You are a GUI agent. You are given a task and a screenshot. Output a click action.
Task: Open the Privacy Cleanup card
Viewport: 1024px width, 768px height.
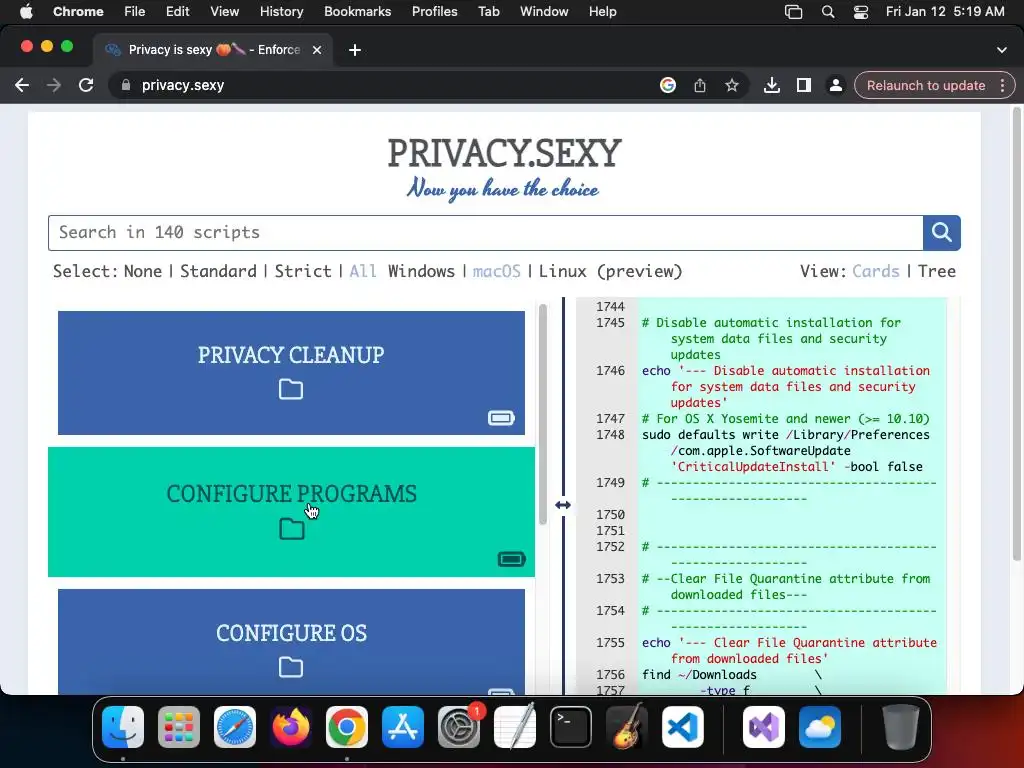point(291,373)
